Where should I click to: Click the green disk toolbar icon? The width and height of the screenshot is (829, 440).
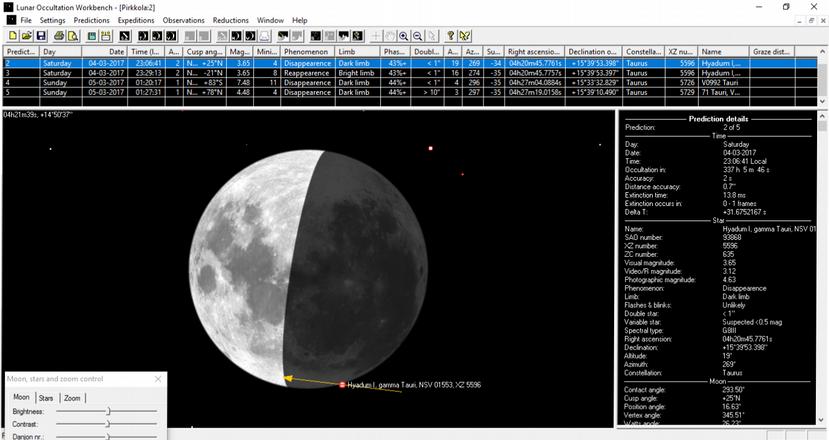point(92,36)
